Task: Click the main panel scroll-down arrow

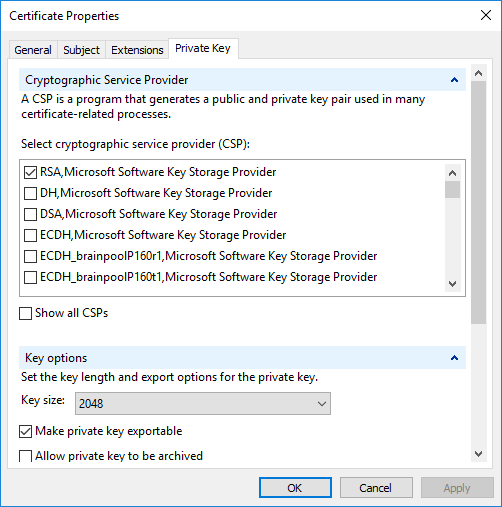Action: point(478,454)
